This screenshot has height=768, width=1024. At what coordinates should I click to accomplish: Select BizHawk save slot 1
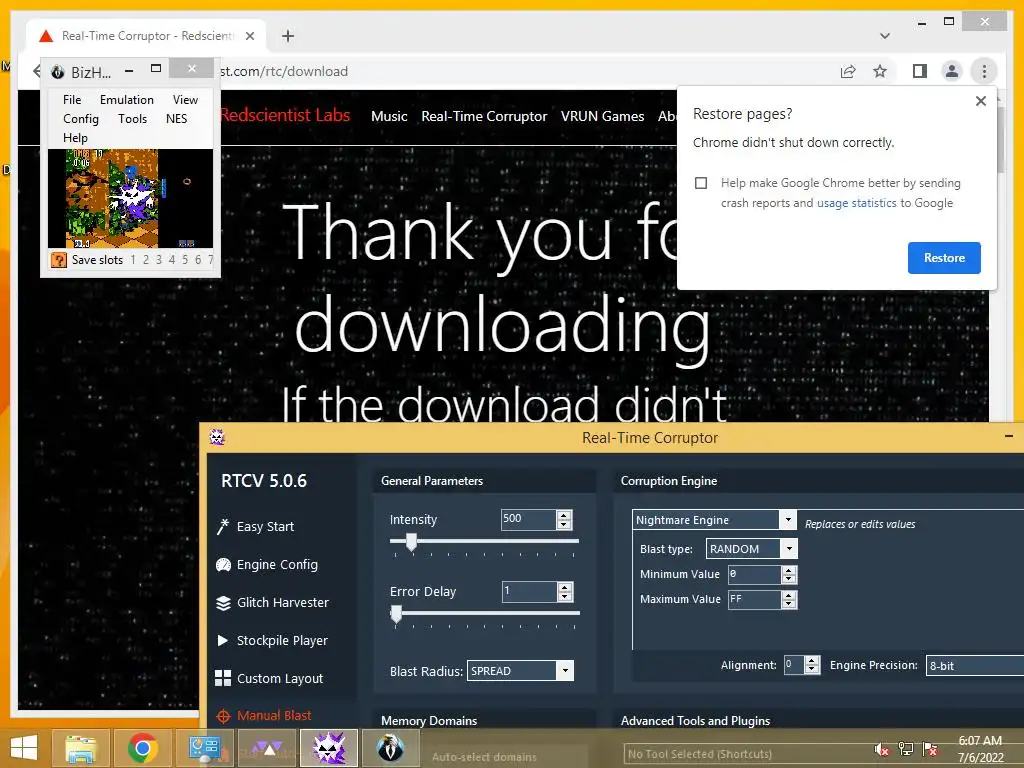click(x=133, y=260)
